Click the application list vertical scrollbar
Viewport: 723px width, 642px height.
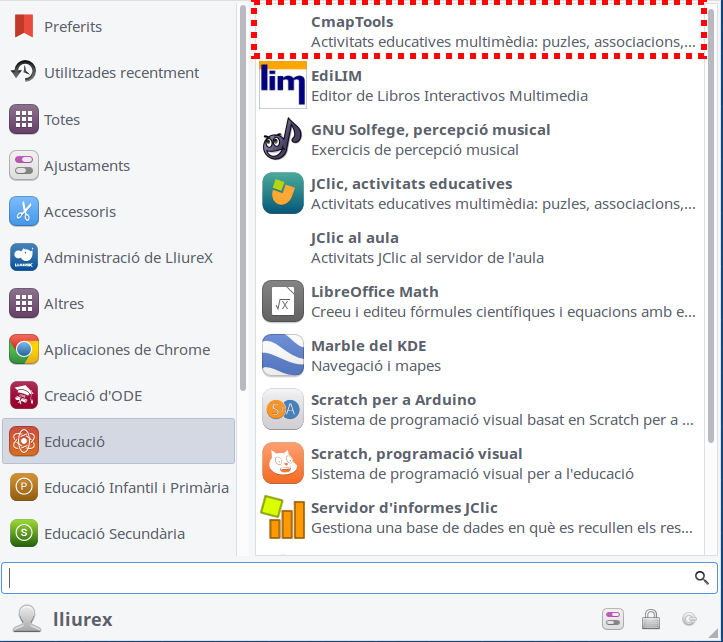point(711,226)
